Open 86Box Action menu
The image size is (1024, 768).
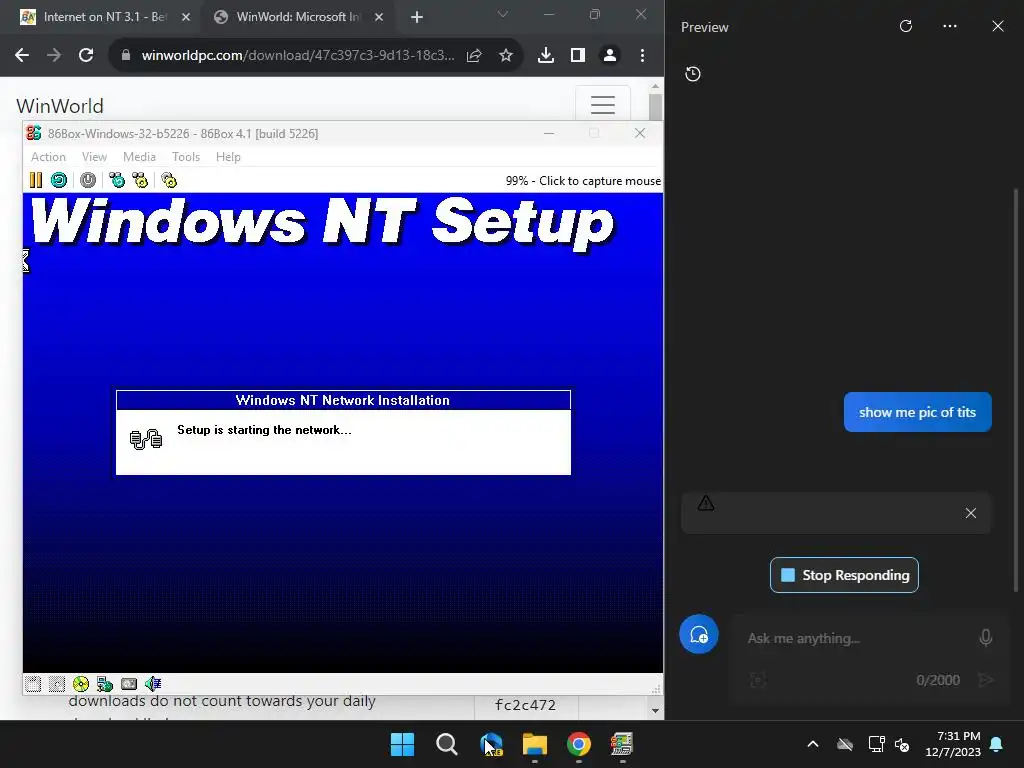pyautogui.click(x=48, y=157)
